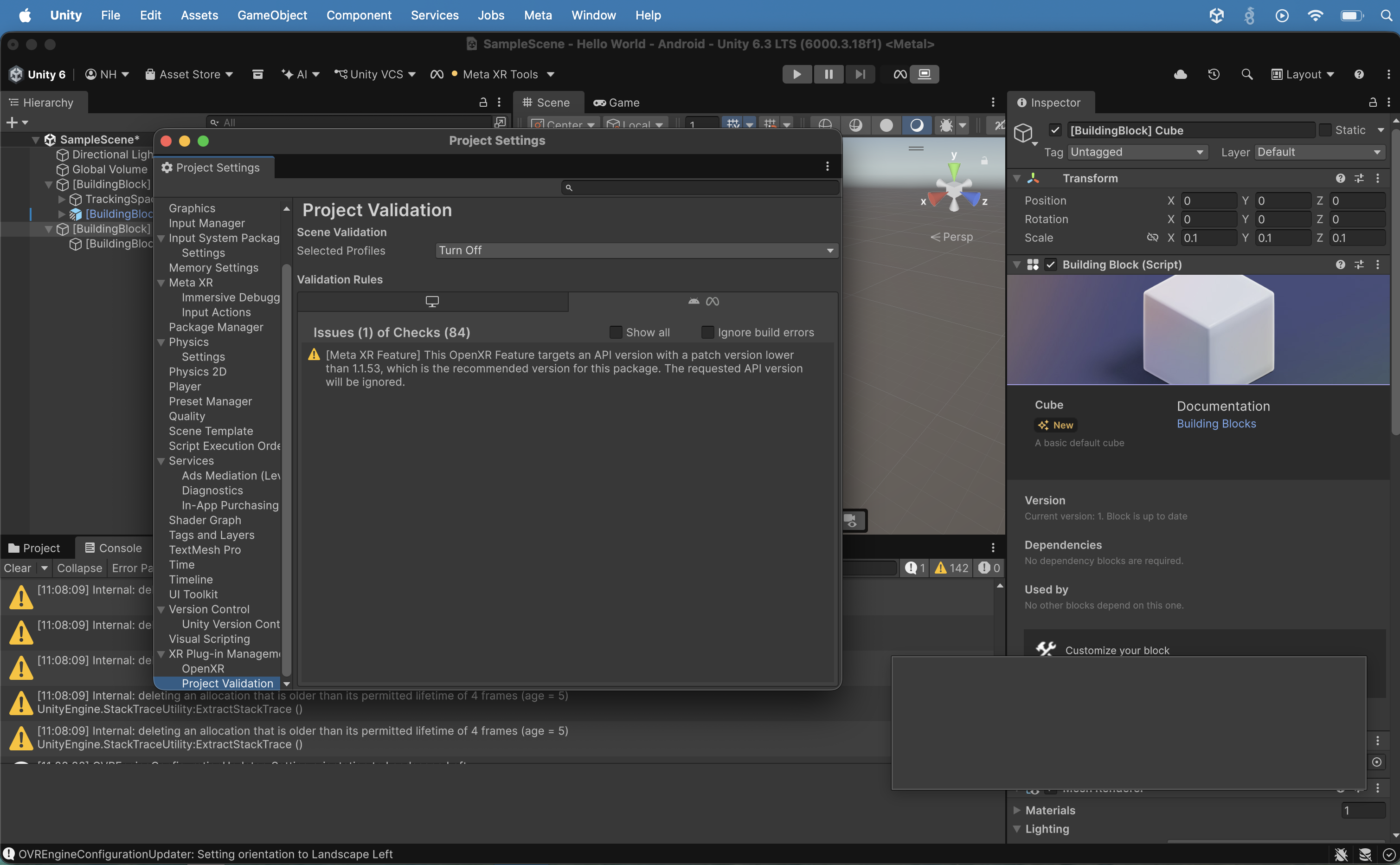The height and width of the screenshot is (865, 1400).
Task: Toggle console warnings filter showing 142
Action: click(951, 568)
